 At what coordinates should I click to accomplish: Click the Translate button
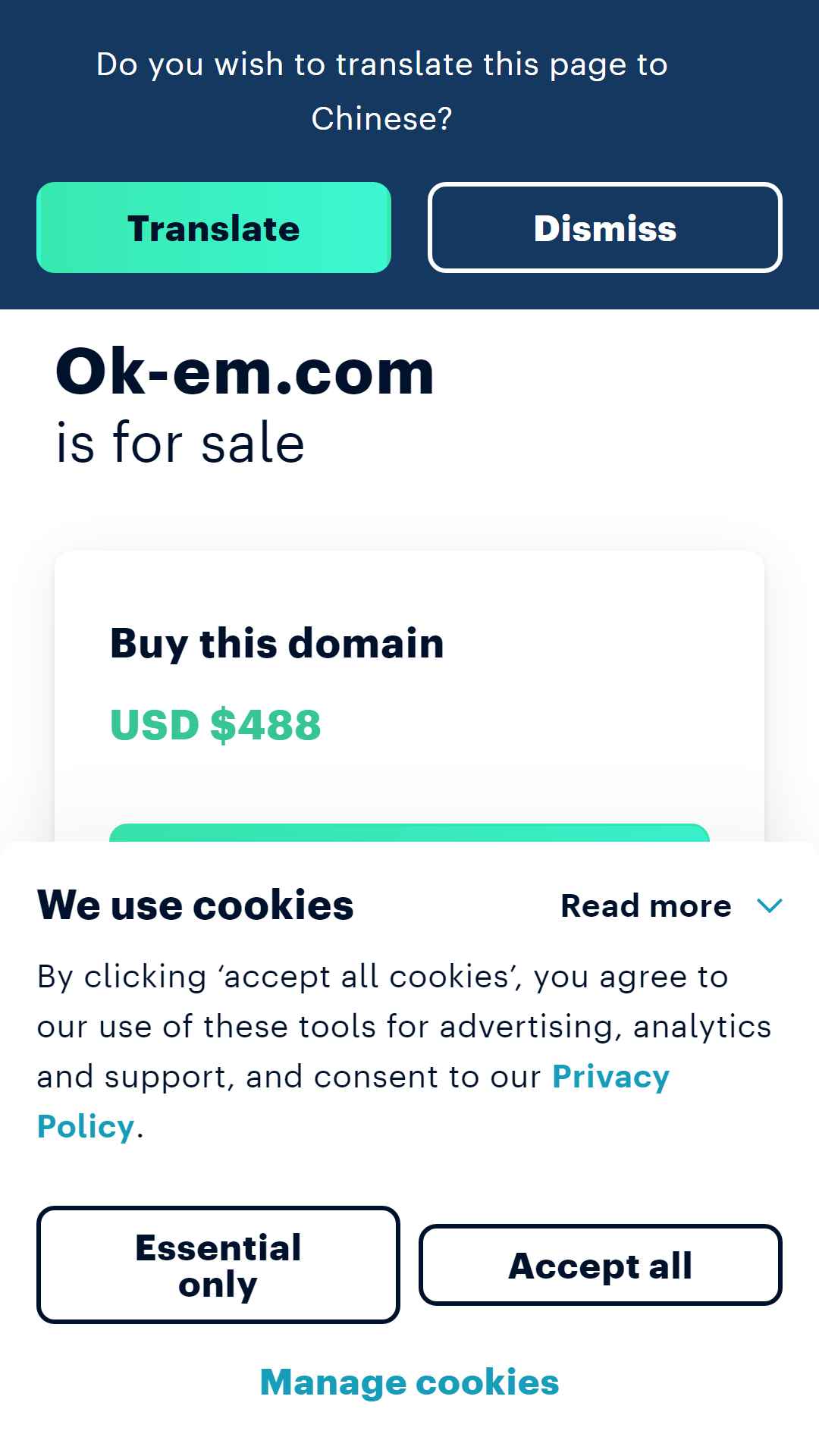214,227
